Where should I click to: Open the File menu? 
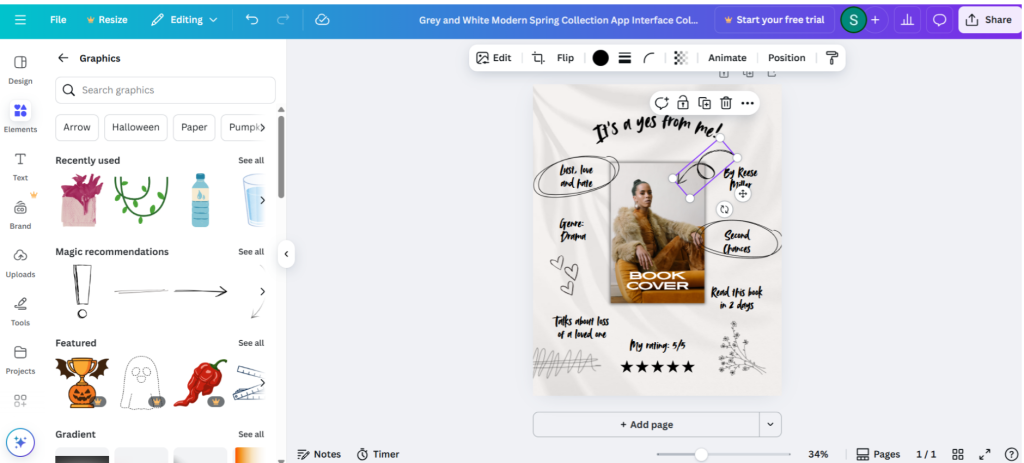[58, 20]
